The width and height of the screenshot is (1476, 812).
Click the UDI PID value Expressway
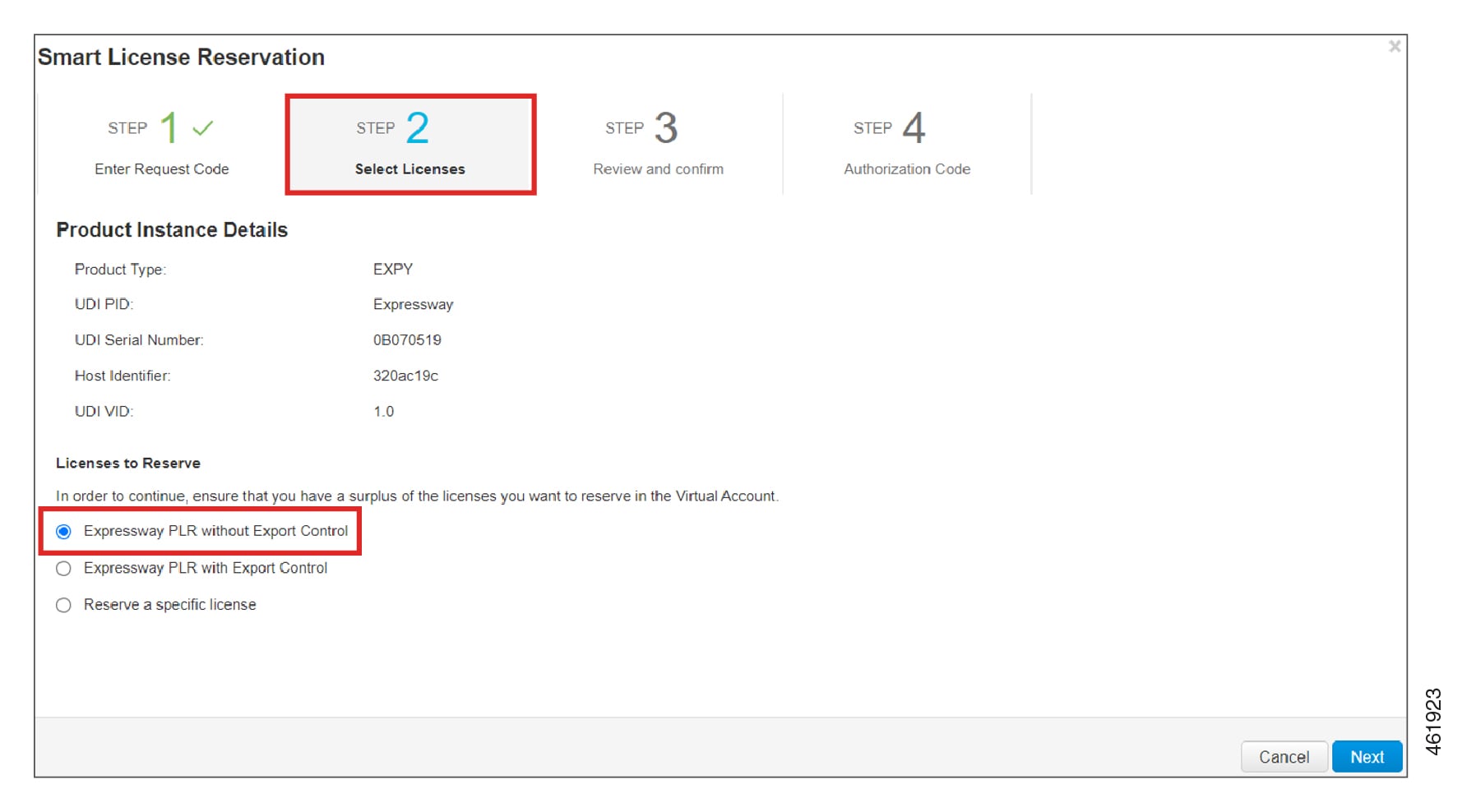point(413,305)
